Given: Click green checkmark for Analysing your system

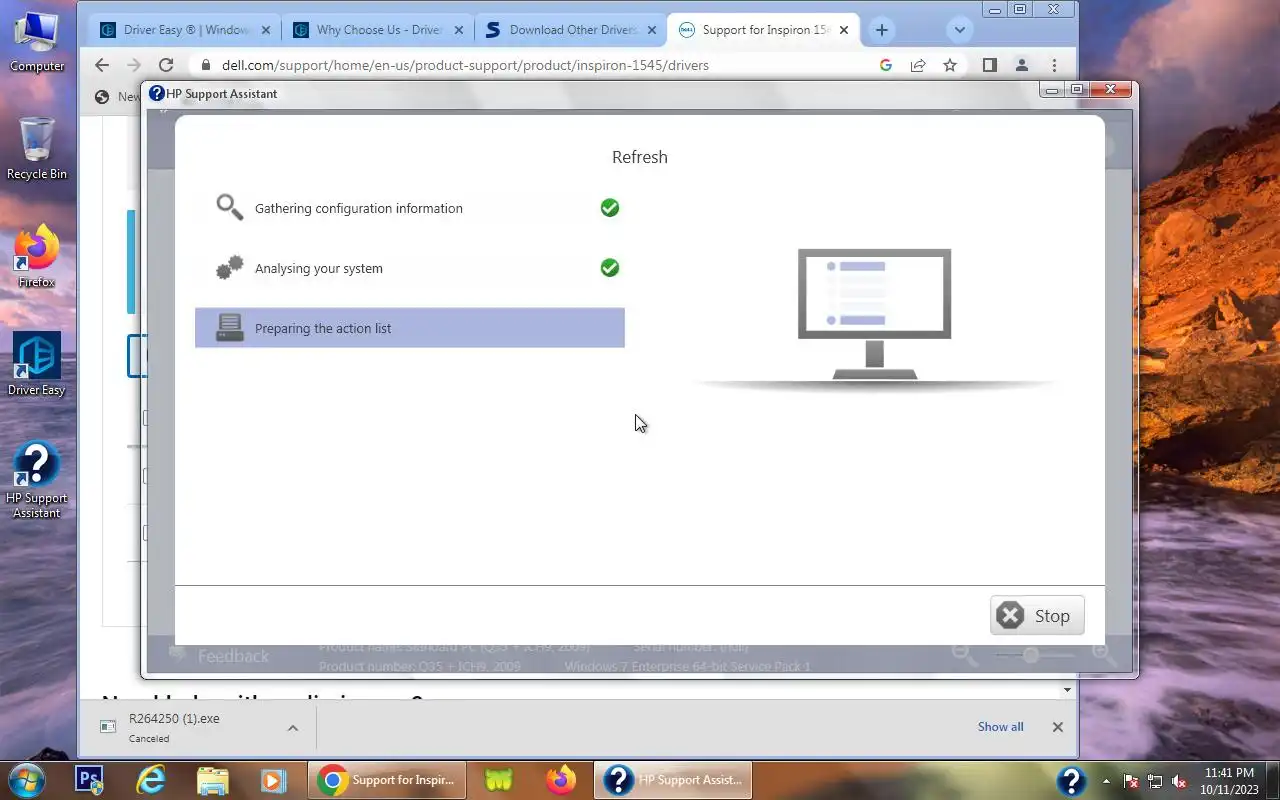Looking at the screenshot, I should point(610,268).
